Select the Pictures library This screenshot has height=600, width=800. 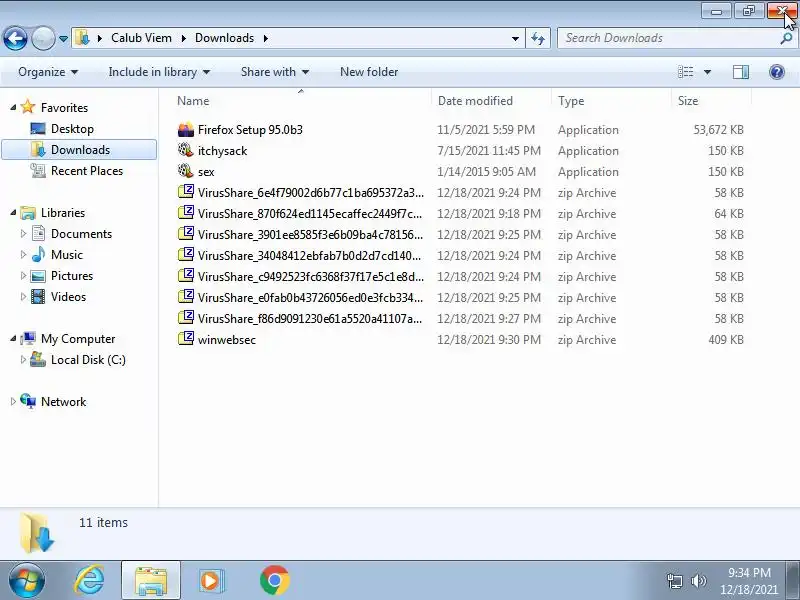(72, 276)
